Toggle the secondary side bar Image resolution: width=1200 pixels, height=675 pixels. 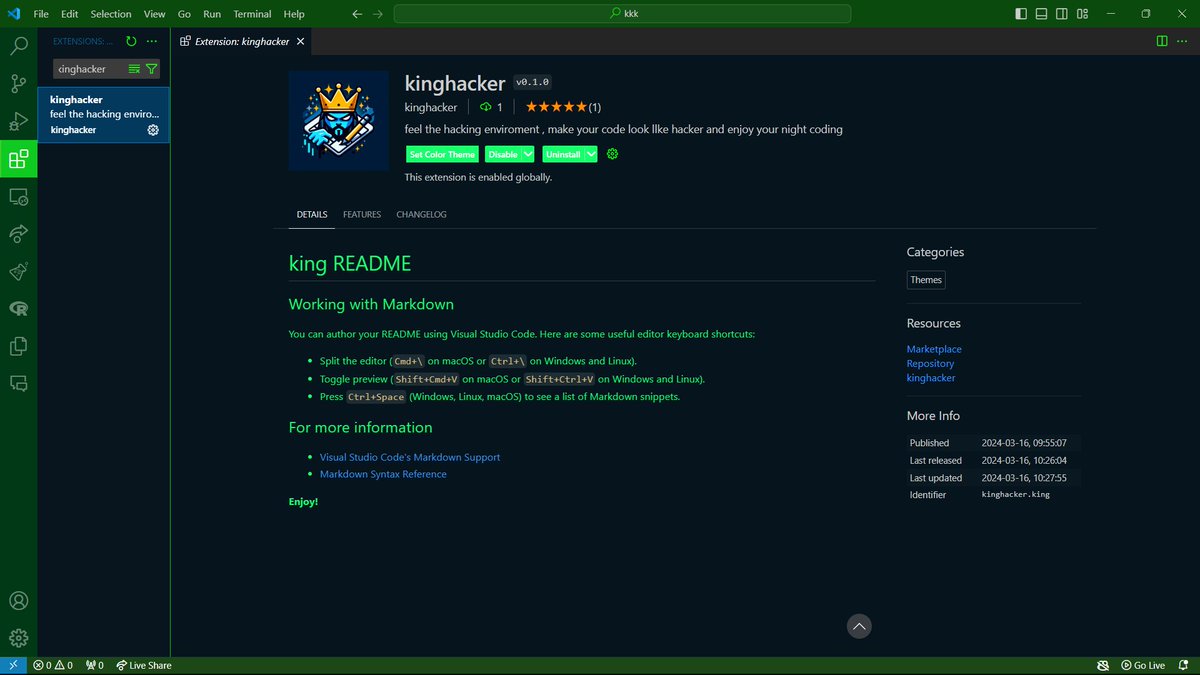(x=1063, y=14)
